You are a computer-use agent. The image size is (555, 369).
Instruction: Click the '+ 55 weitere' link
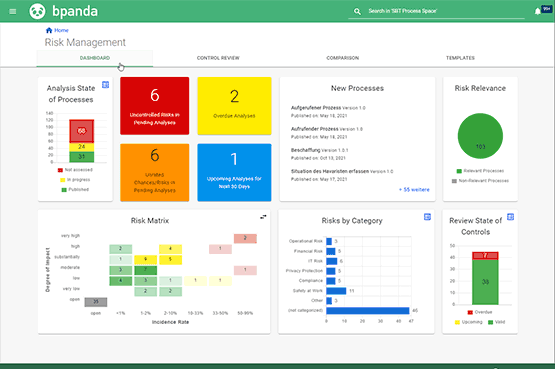pos(414,190)
